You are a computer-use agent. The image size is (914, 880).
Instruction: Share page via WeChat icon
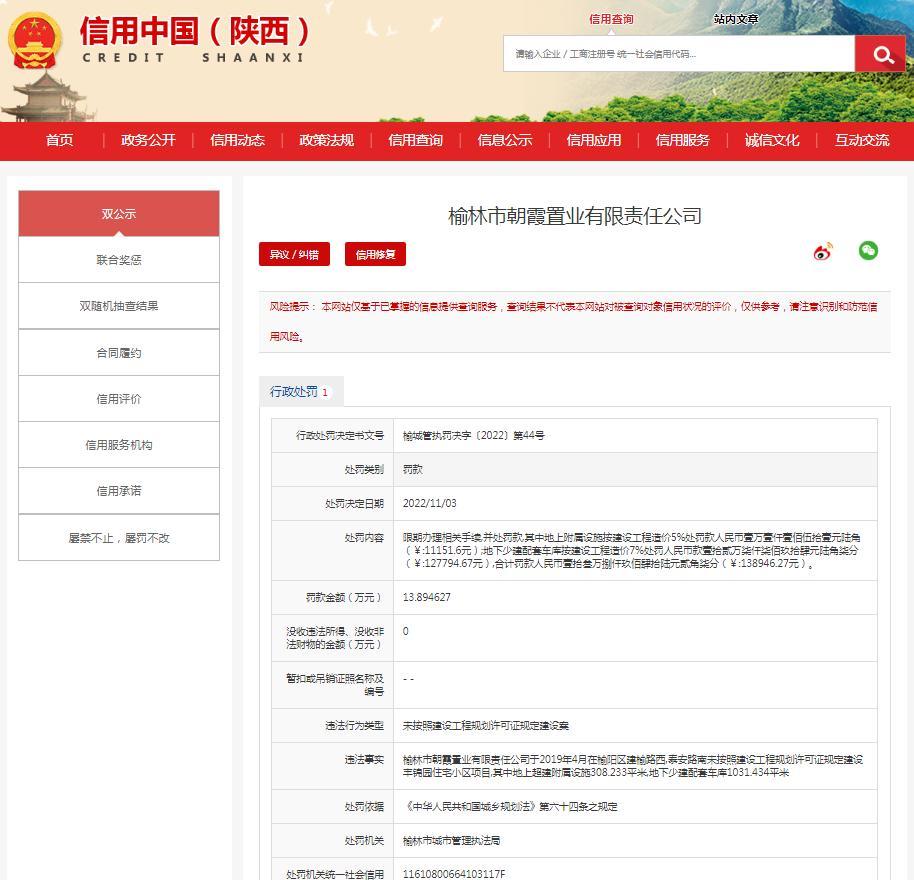[x=868, y=251]
